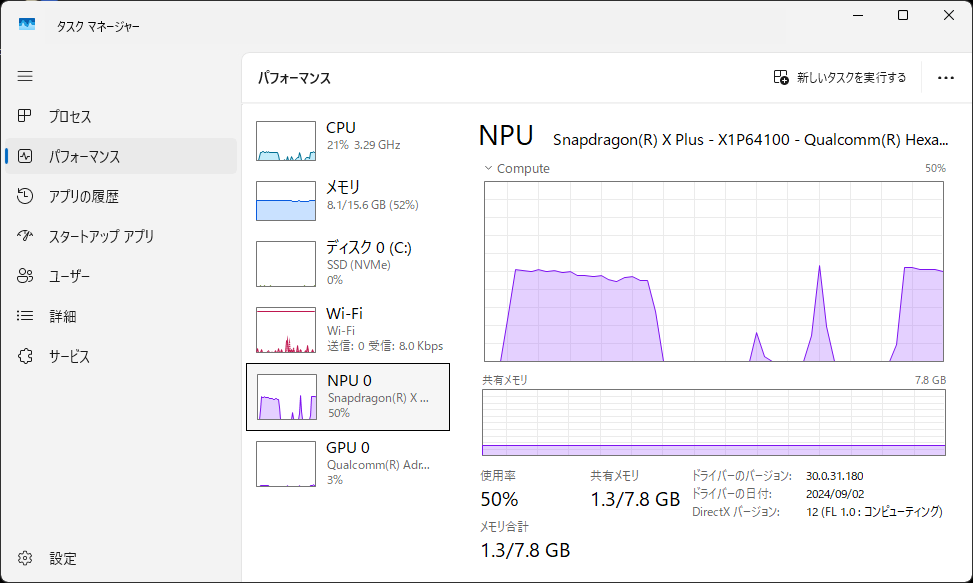Viewport: 973px width, 583px height.
Task: Open the three-dot more options menu
Action: point(946,77)
